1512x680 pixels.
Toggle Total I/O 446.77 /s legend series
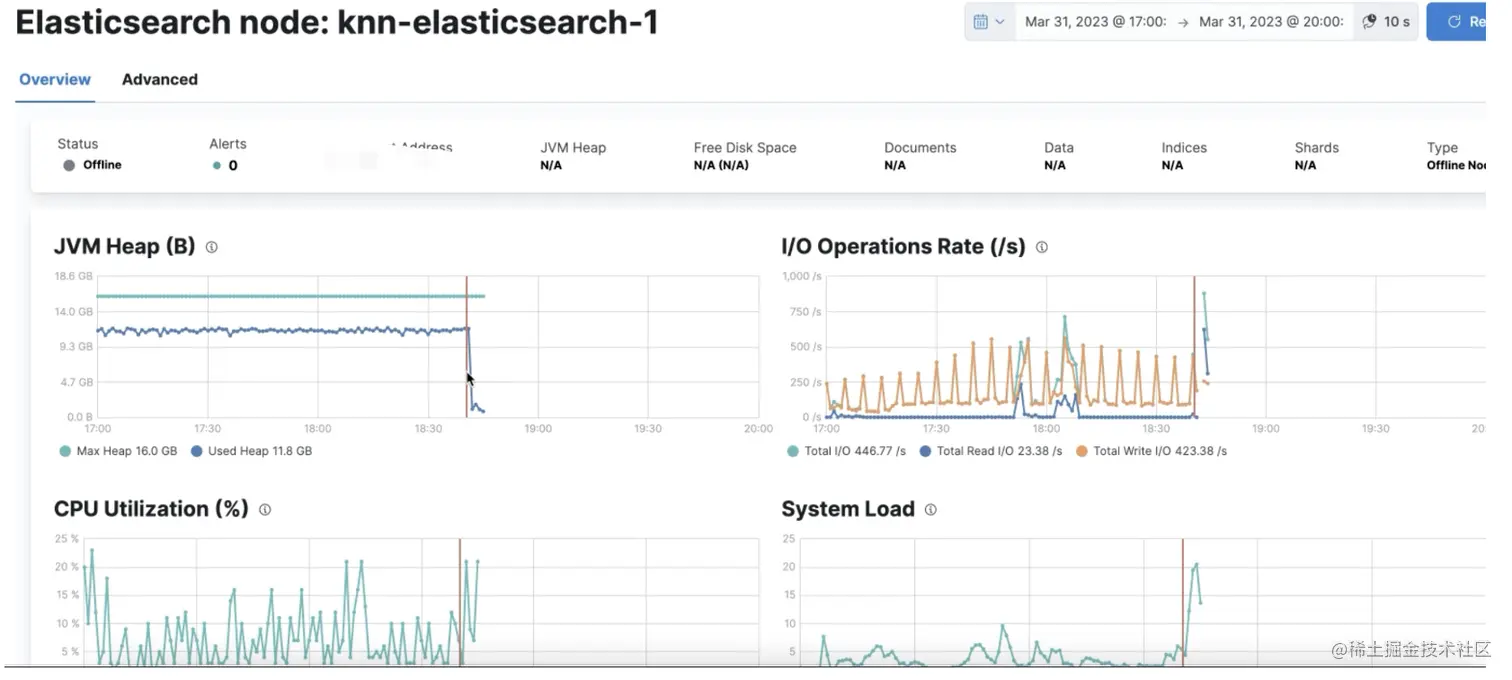pos(846,451)
